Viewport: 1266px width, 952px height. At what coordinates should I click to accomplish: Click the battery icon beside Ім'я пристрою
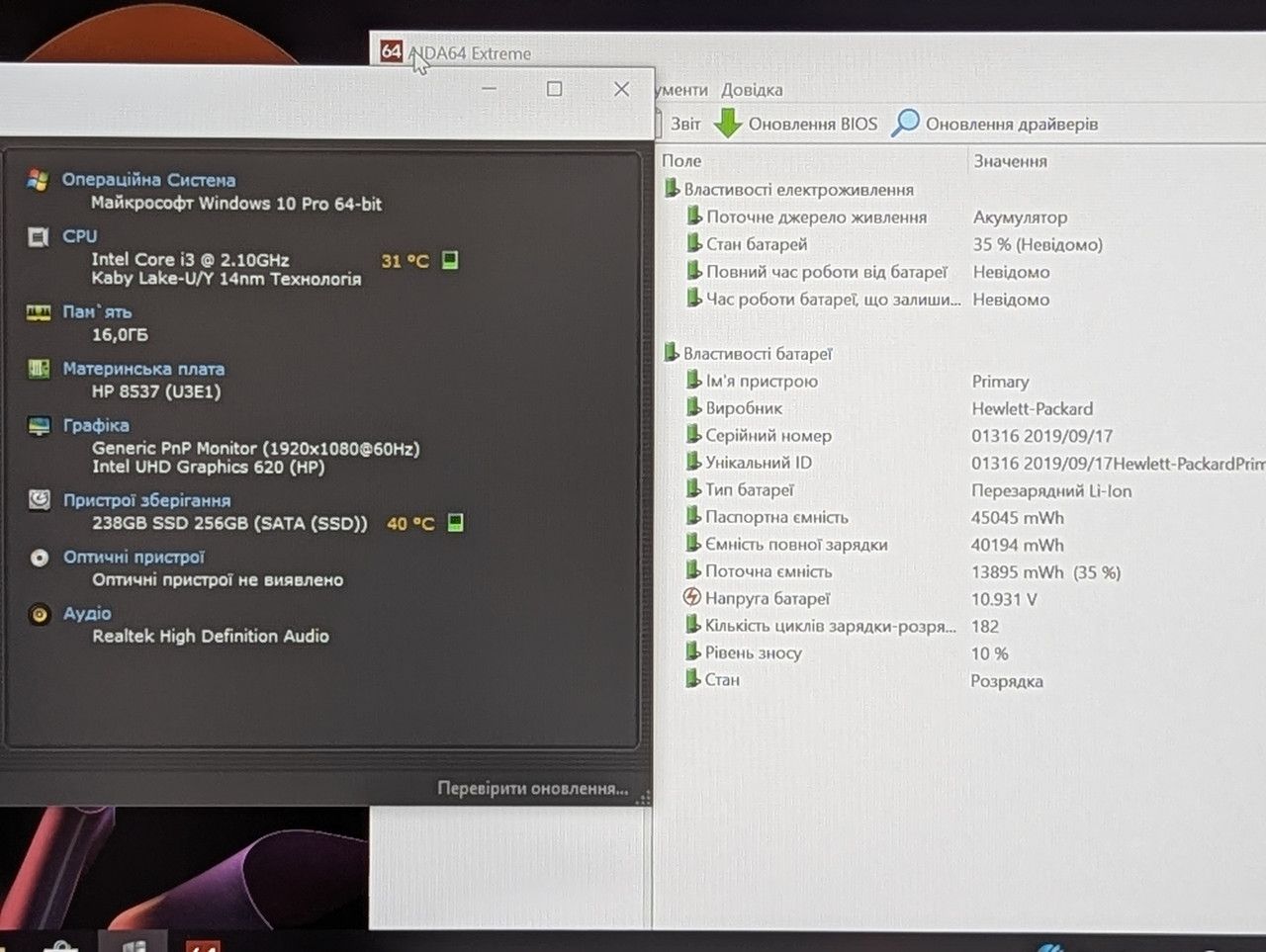pyautogui.click(x=694, y=381)
